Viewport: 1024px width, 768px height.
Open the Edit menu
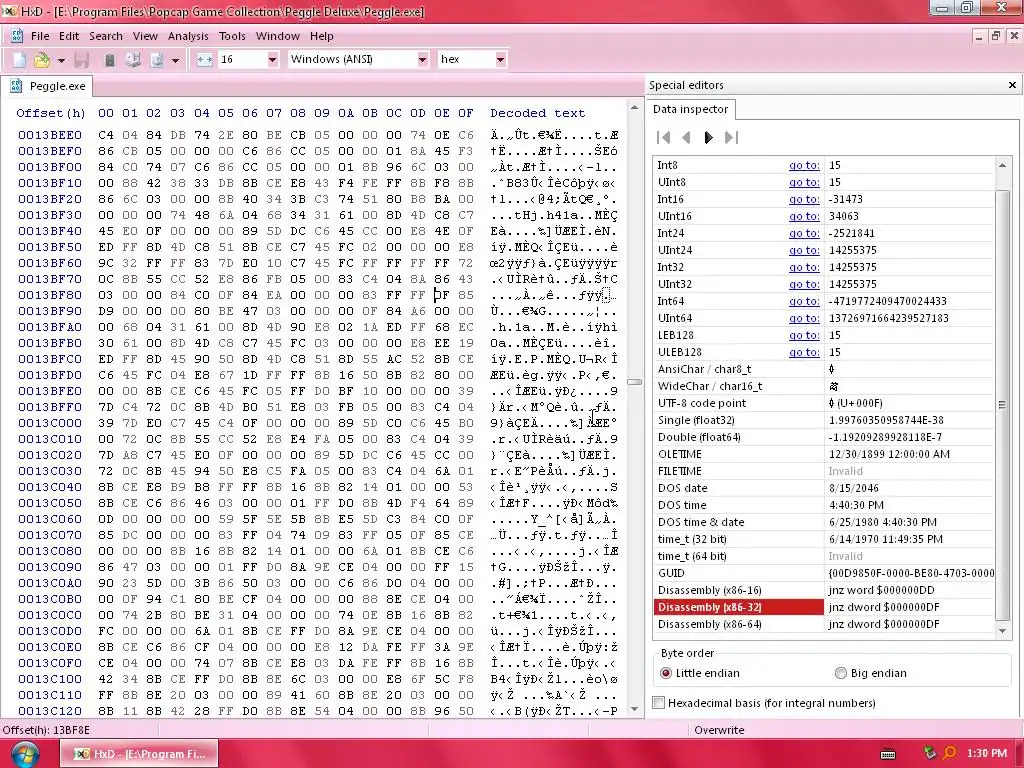pyautogui.click(x=69, y=36)
